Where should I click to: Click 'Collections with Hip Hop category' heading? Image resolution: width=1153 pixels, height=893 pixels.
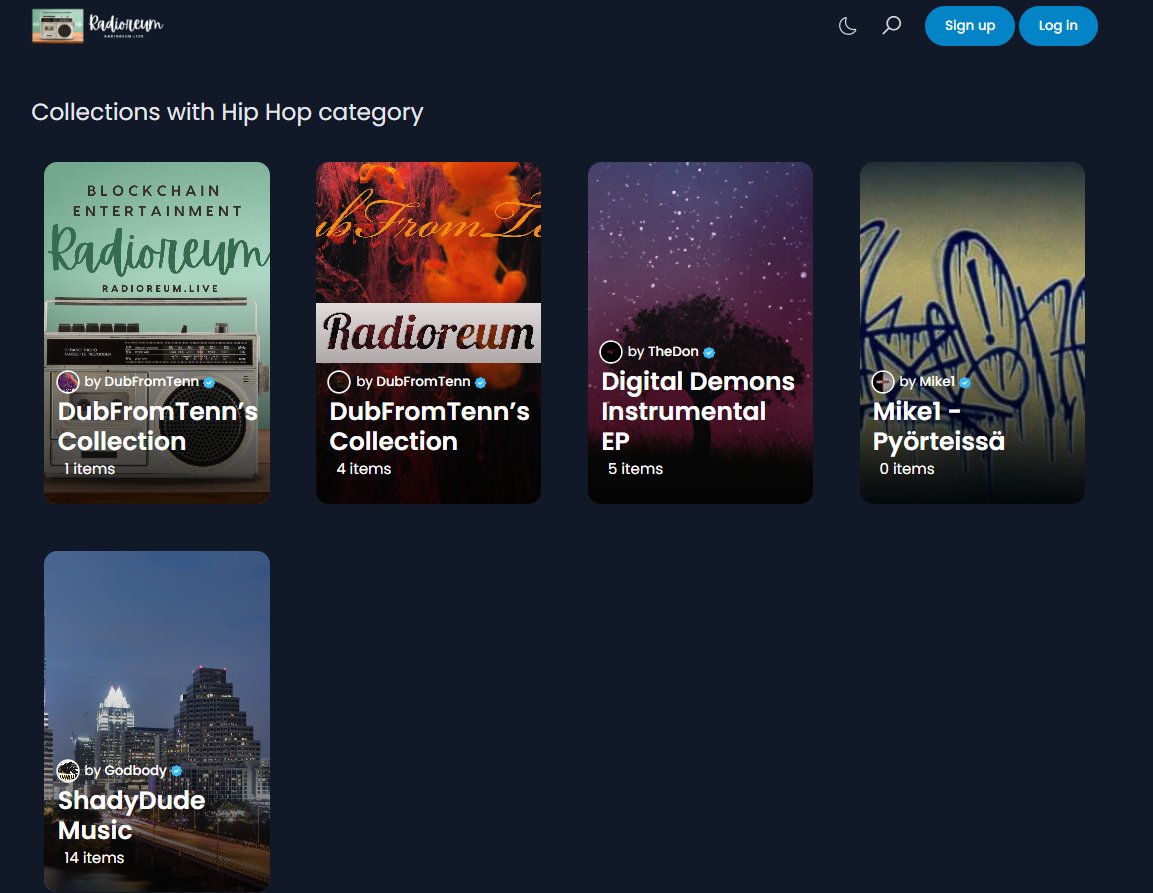click(227, 112)
